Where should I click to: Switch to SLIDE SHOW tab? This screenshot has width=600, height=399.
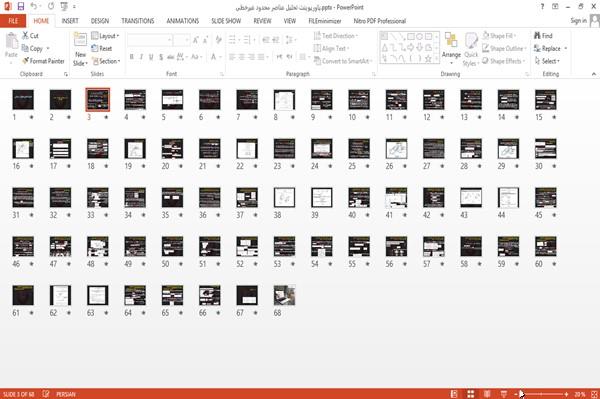pyautogui.click(x=226, y=21)
